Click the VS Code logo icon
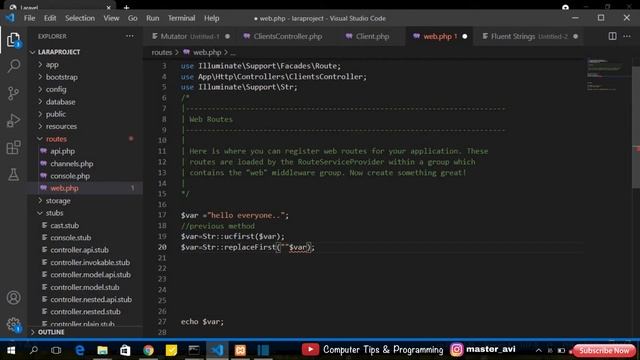640x360 pixels. click(10, 18)
